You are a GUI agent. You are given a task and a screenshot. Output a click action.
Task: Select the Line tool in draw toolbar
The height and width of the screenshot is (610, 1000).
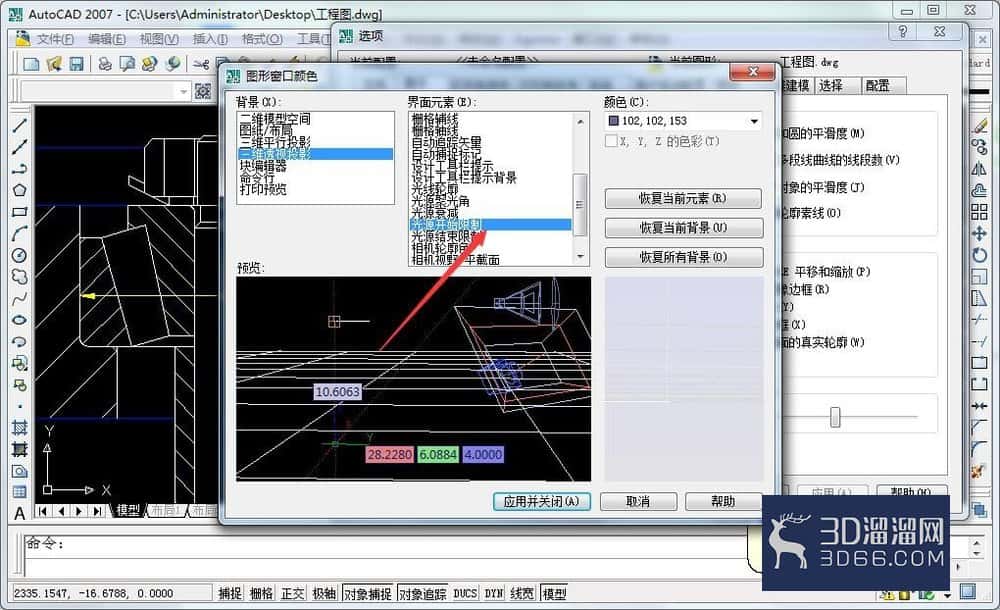(20, 125)
